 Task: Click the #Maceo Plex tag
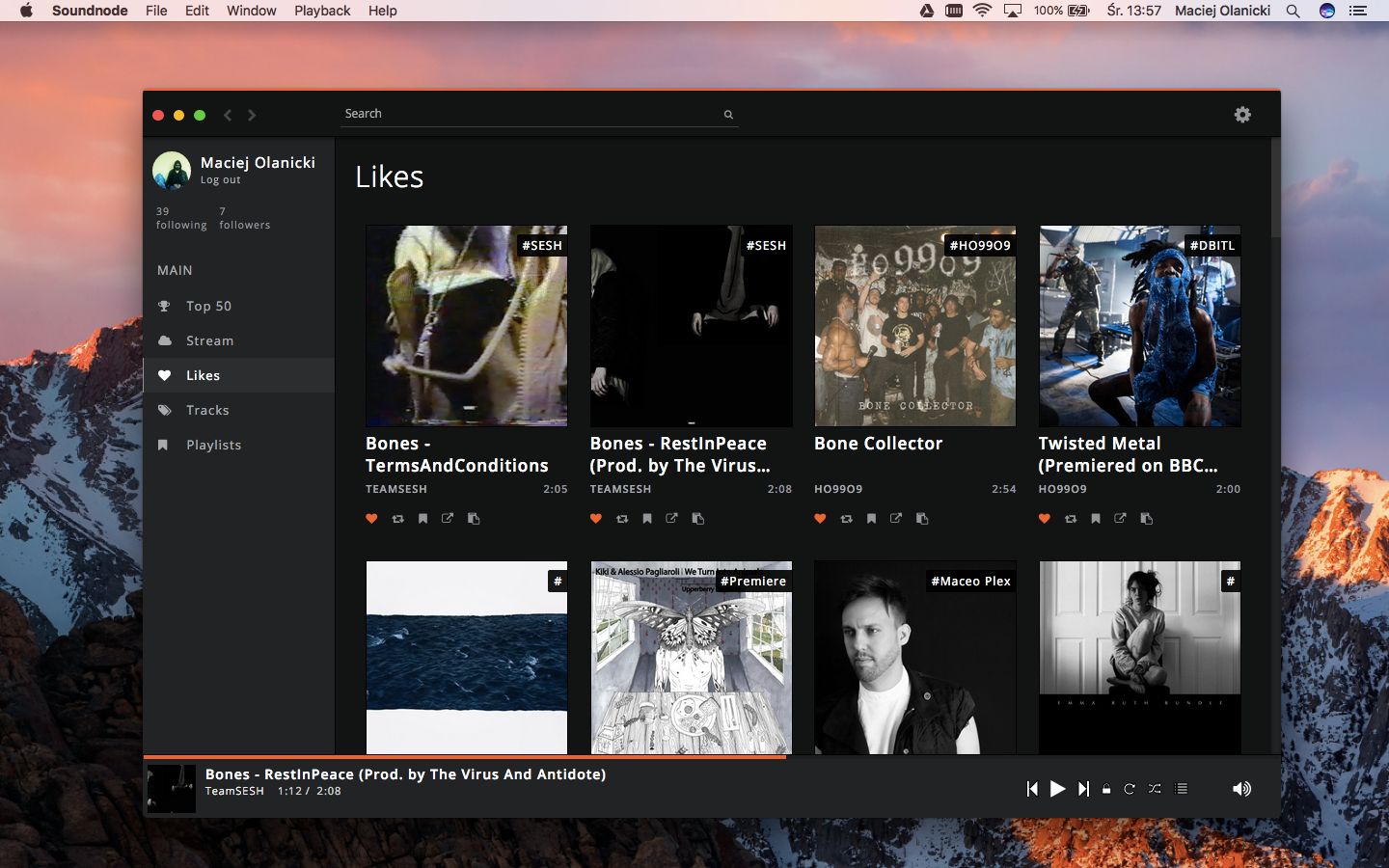970,581
